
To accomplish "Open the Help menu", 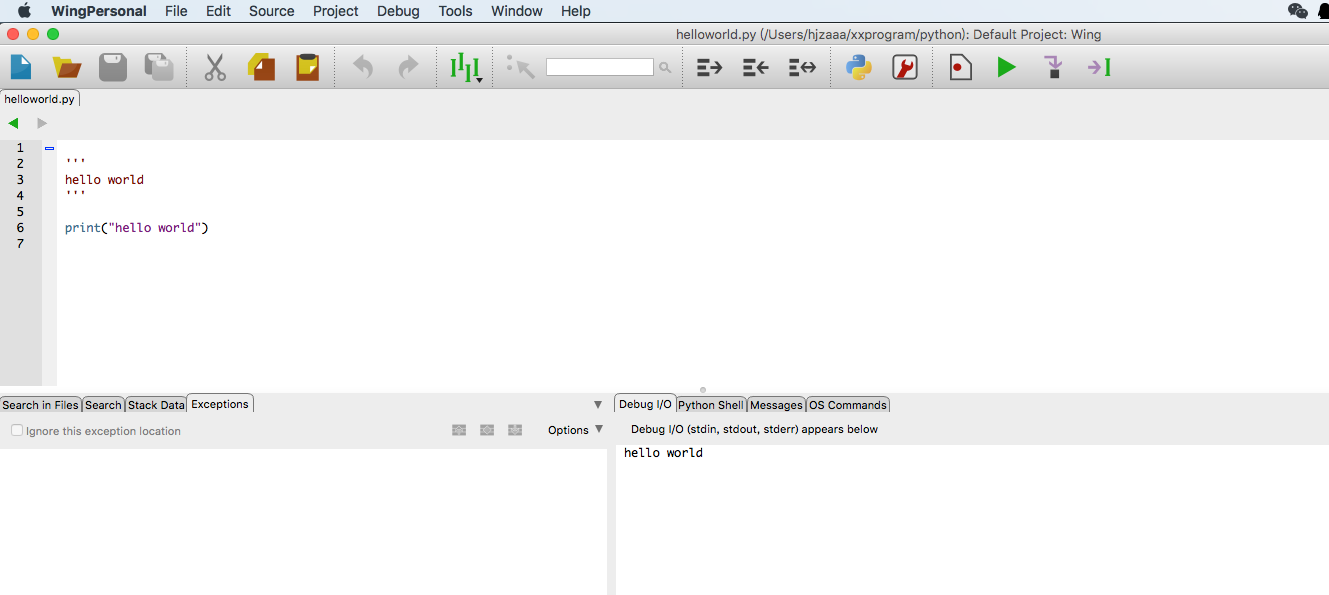I will click(x=576, y=11).
